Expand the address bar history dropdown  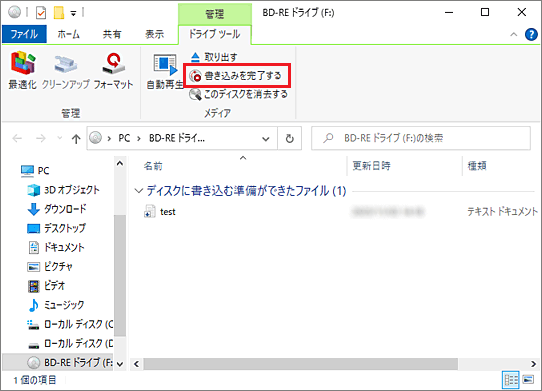tap(265, 139)
